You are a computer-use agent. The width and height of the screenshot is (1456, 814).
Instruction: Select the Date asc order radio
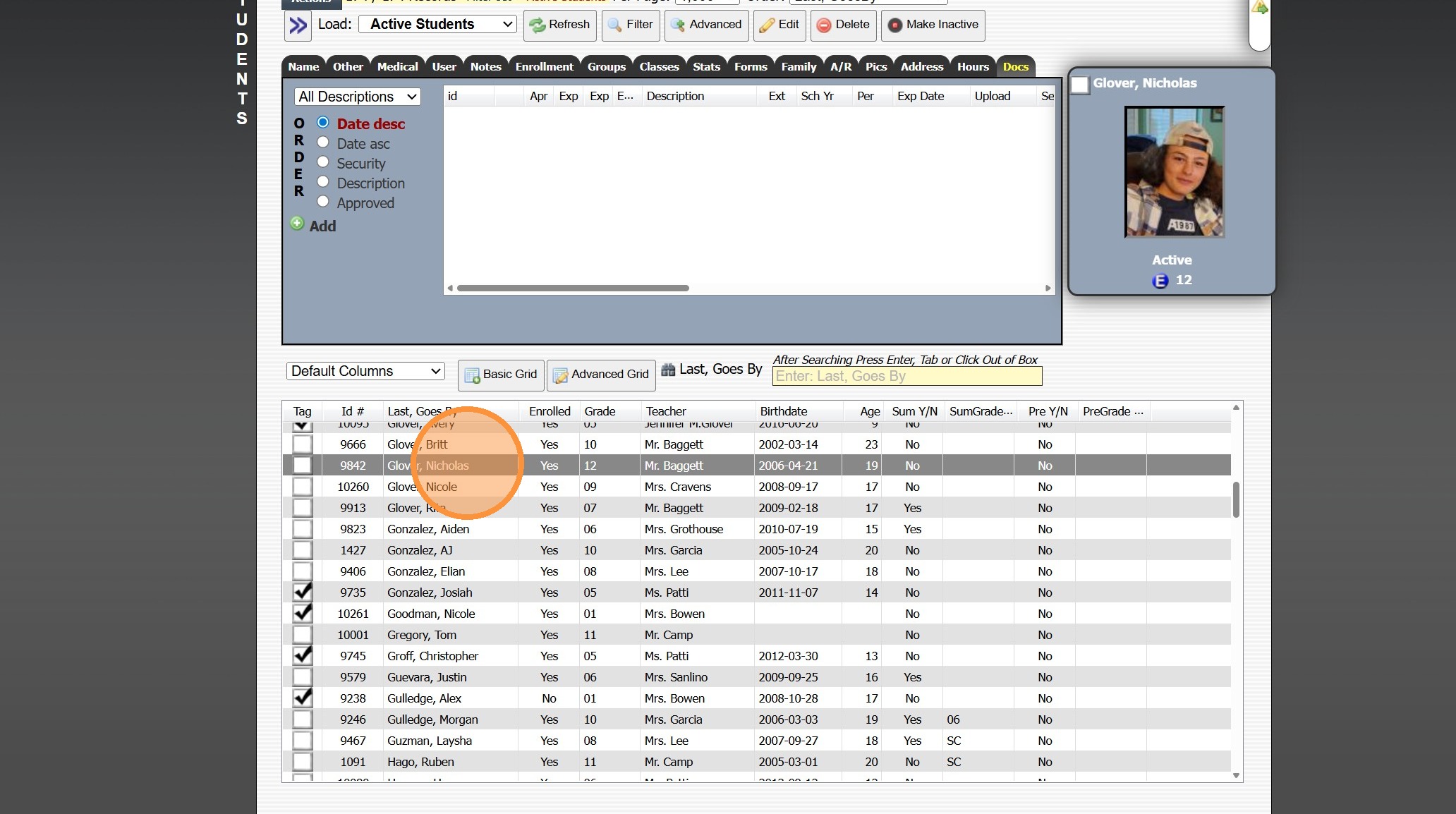323,142
